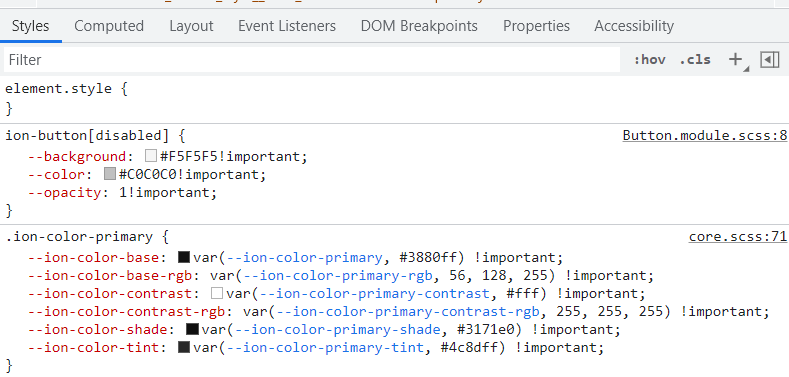Follow the --ion-color-primary-contrast variable link
The height and width of the screenshot is (377, 789).
tap(375, 293)
